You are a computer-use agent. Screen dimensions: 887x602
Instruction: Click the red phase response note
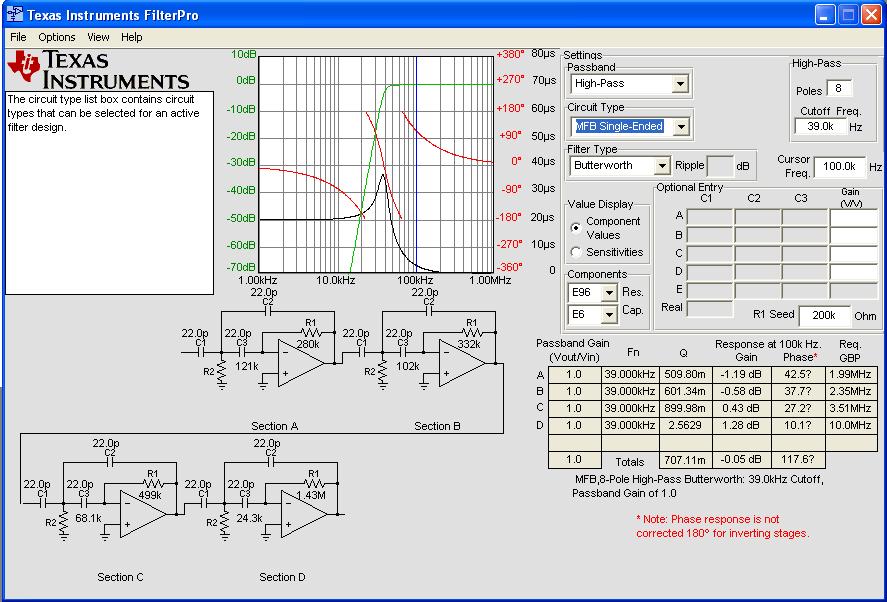(x=723, y=526)
